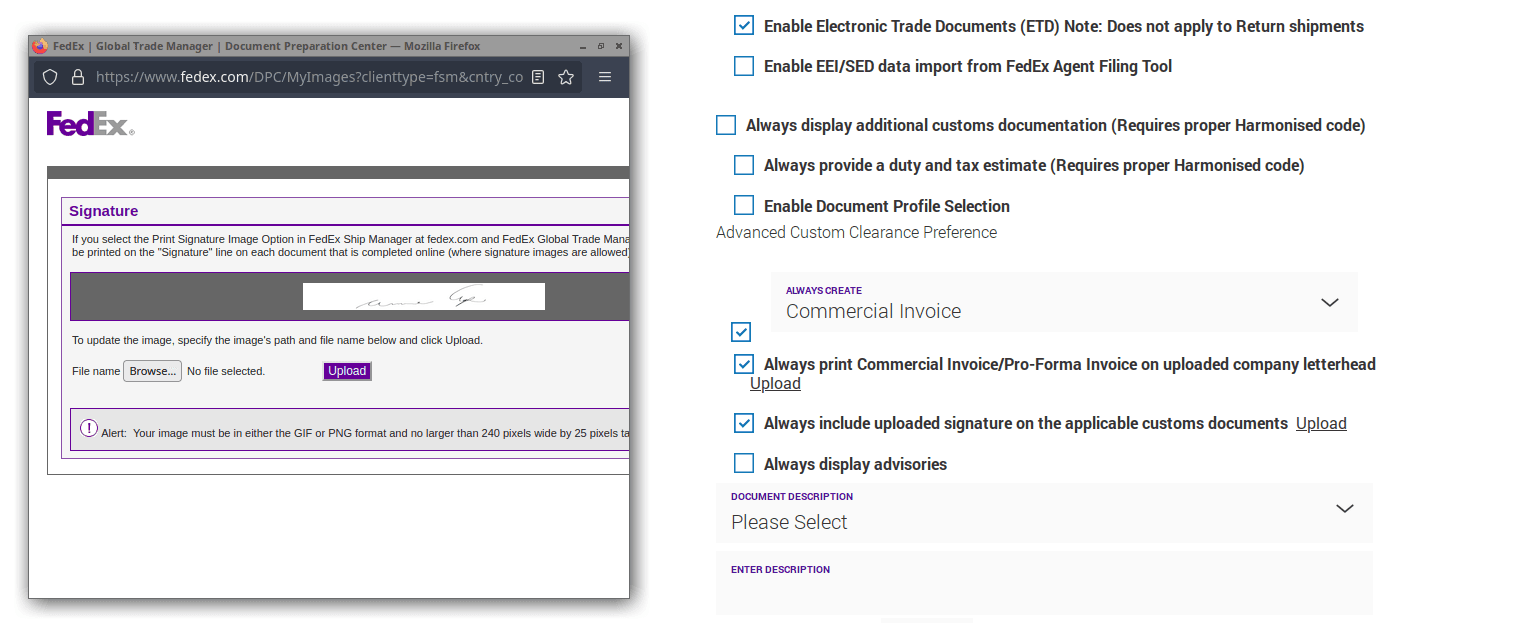Close the Firefox window
Screen dimensions: 1514x623
click(619, 46)
